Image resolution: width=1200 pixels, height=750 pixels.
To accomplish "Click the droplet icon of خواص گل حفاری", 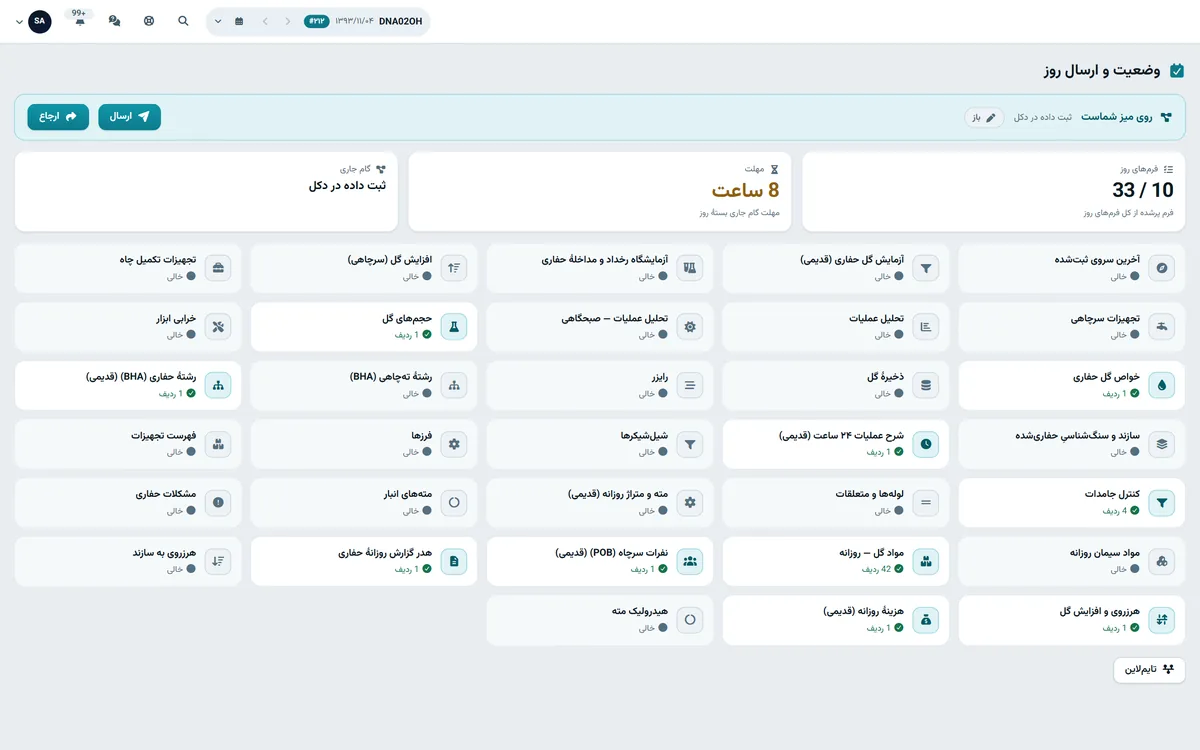I will 1162,385.
